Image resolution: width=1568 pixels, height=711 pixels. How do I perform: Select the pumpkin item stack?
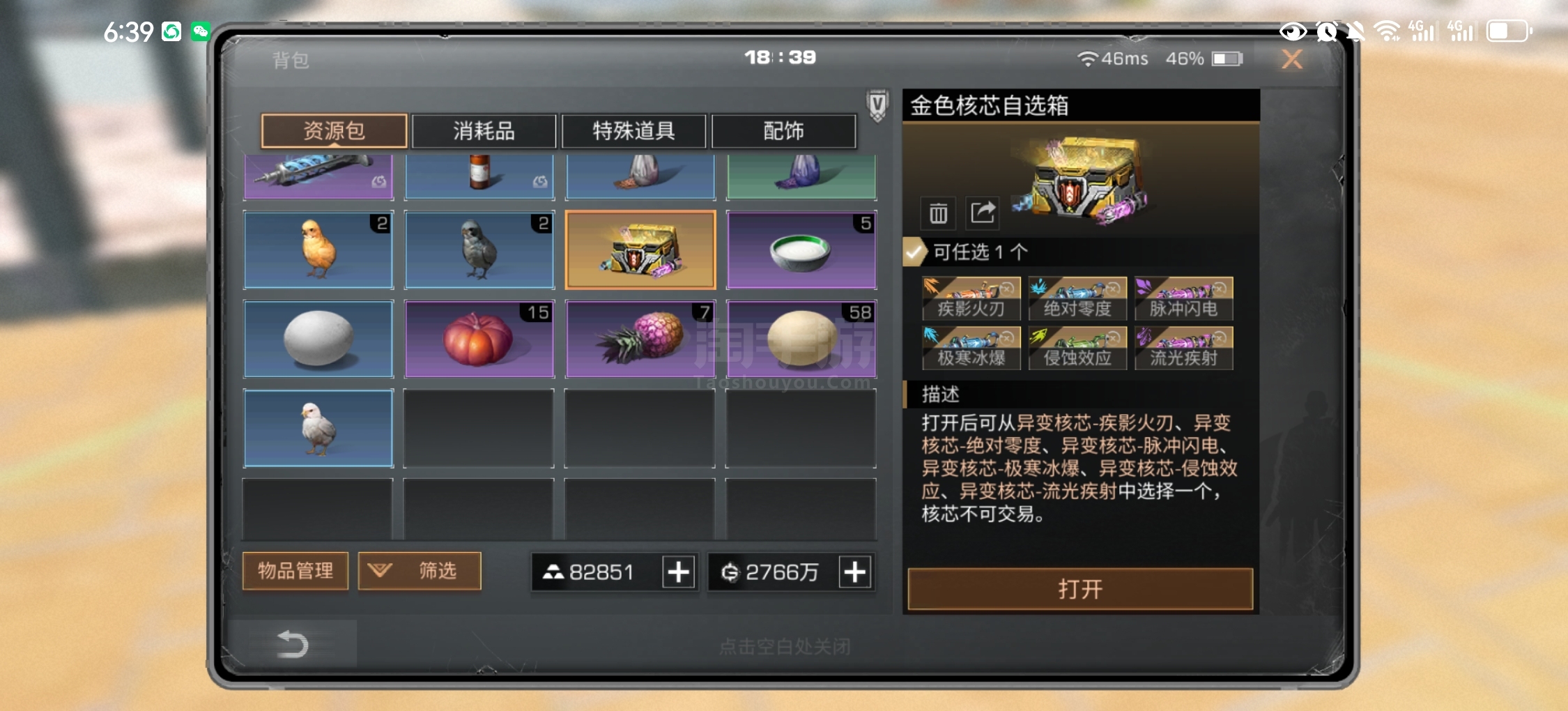click(479, 339)
